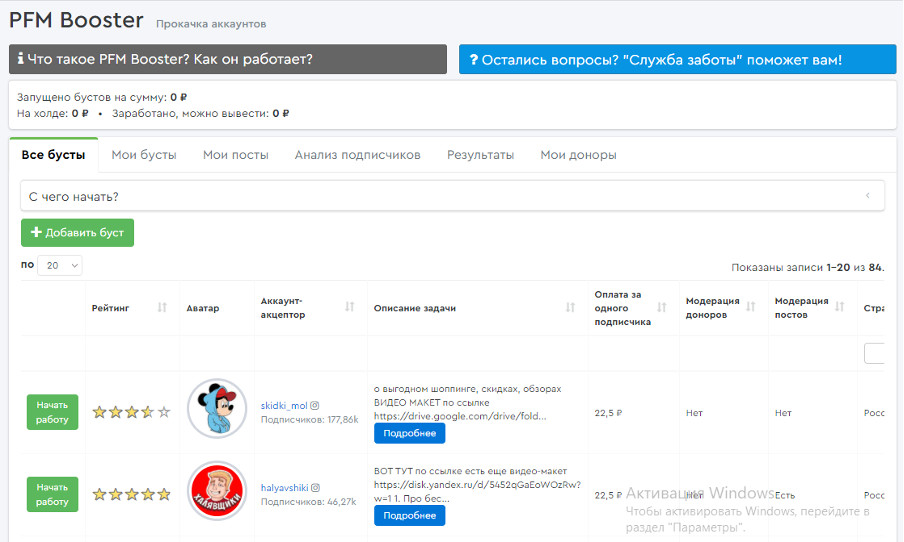904x542 pixels.
Task: Click the plus icon on Добавить буст
Action: click(x=36, y=232)
